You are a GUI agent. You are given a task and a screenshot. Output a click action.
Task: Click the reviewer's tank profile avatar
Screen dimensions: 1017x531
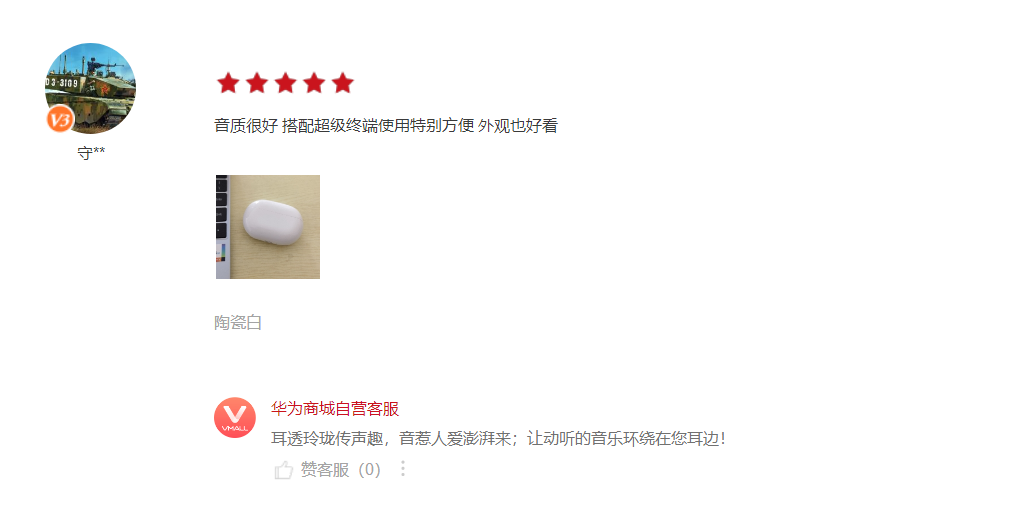(x=90, y=88)
